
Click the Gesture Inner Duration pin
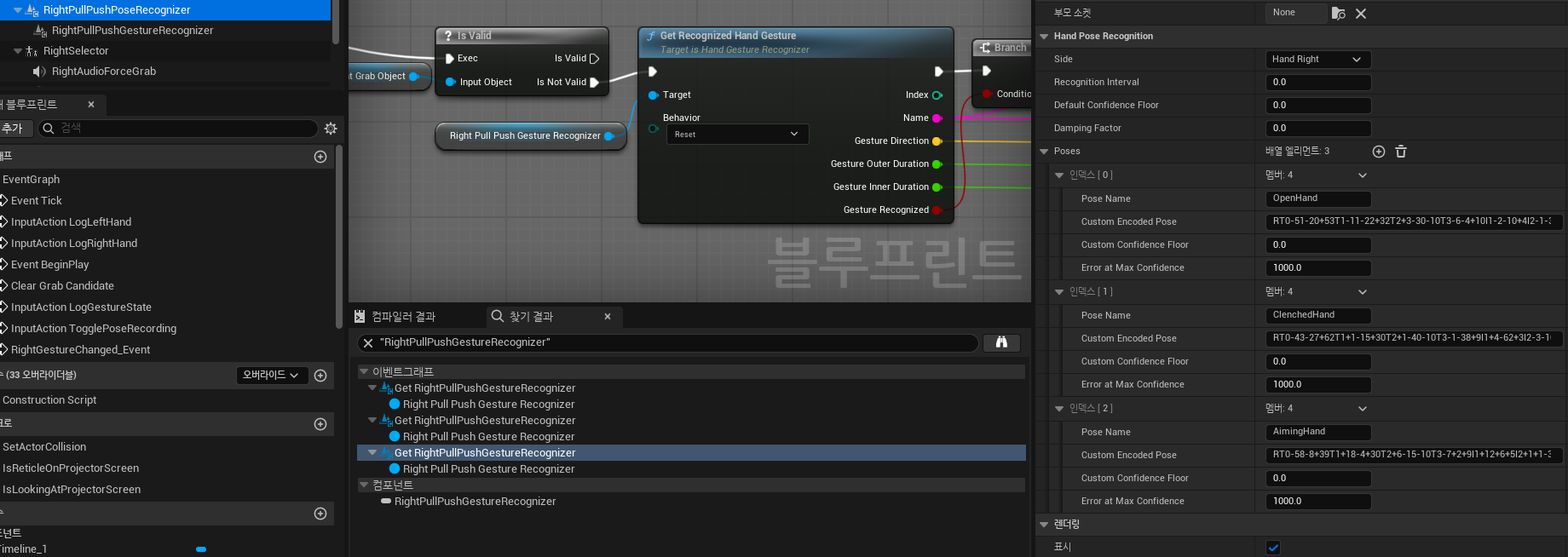point(937,187)
